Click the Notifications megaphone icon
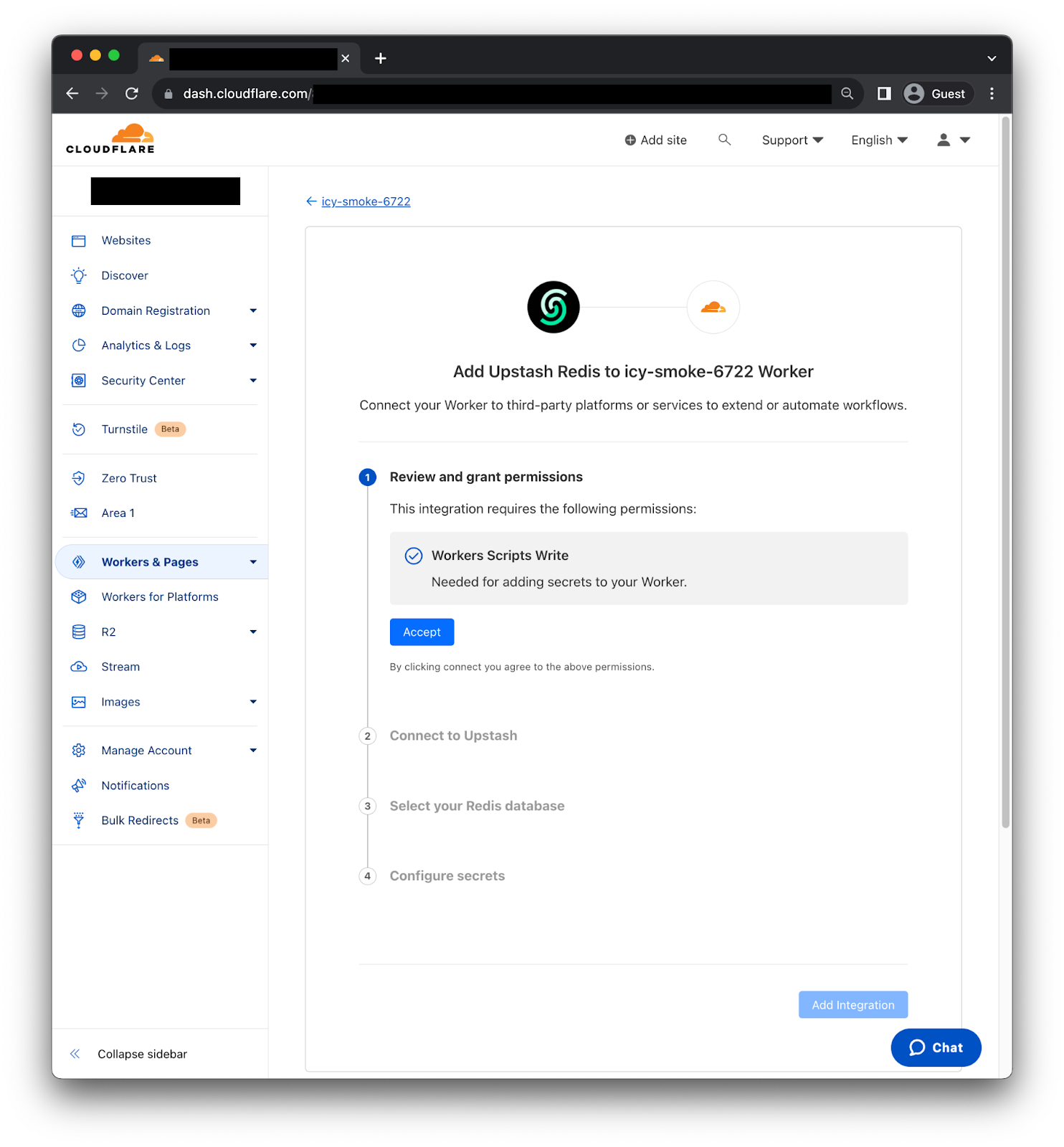 [x=79, y=786]
